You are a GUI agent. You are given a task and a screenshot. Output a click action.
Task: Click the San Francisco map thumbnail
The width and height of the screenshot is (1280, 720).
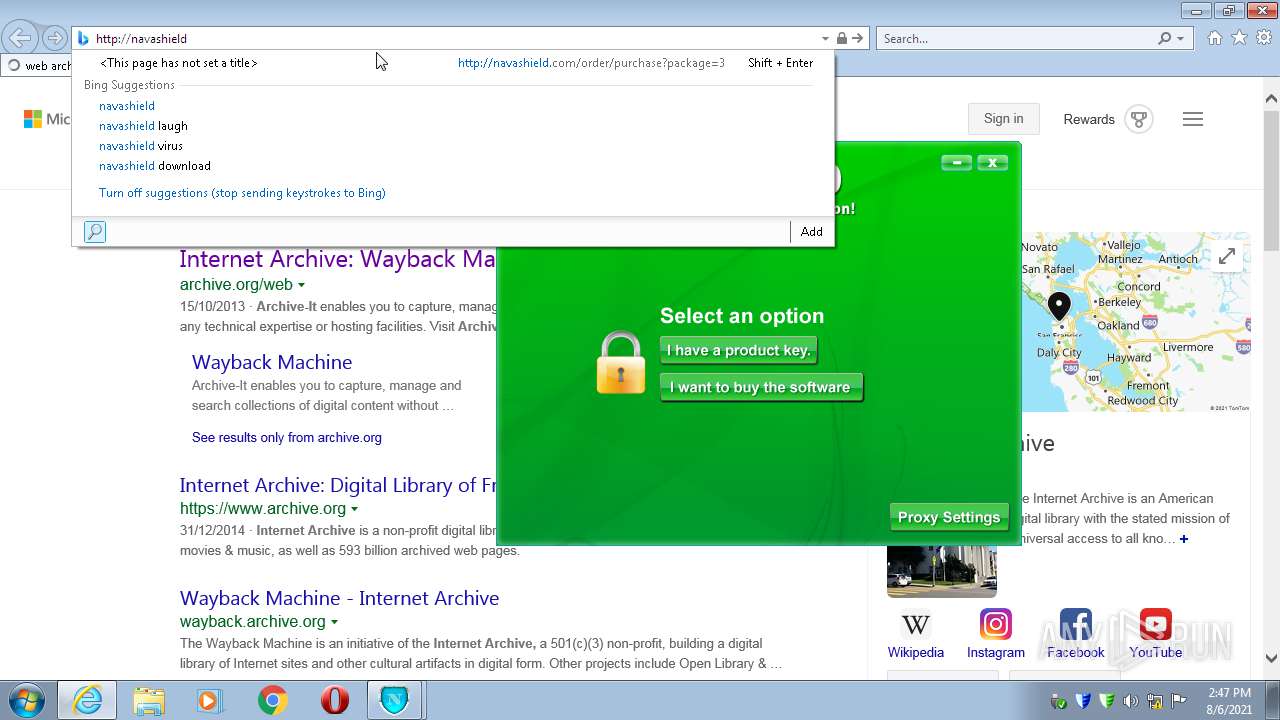[1136, 322]
